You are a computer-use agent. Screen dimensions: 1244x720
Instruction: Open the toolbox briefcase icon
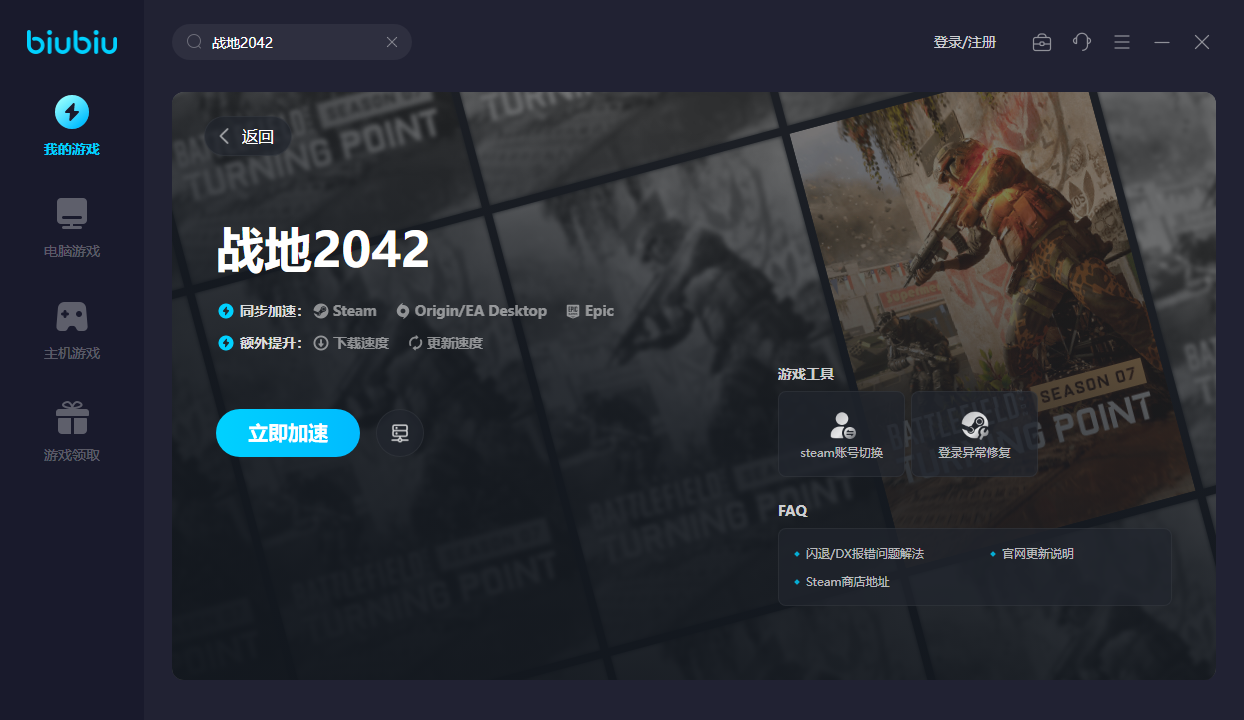[x=1042, y=42]
